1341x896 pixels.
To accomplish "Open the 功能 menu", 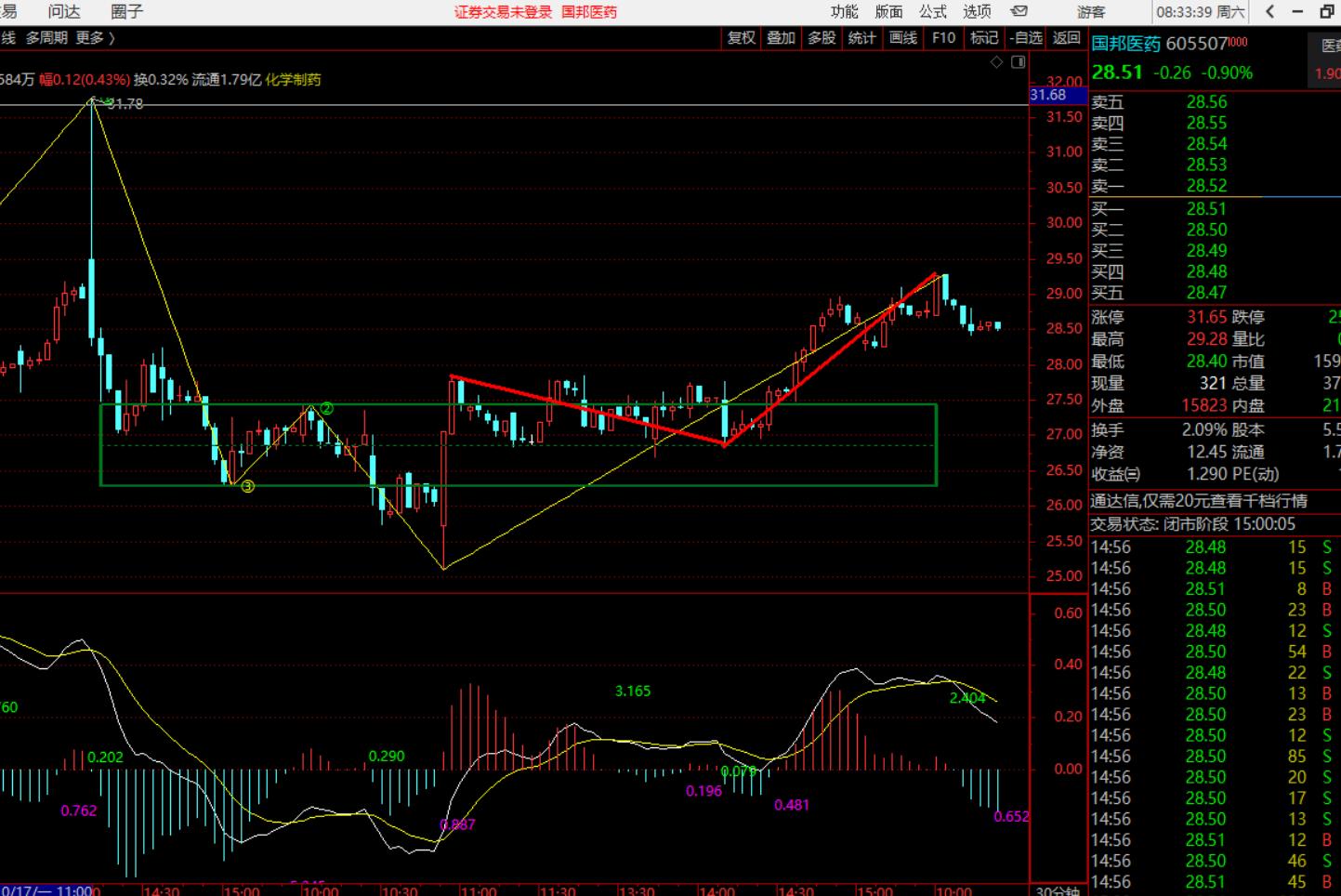I will point(844,12).
